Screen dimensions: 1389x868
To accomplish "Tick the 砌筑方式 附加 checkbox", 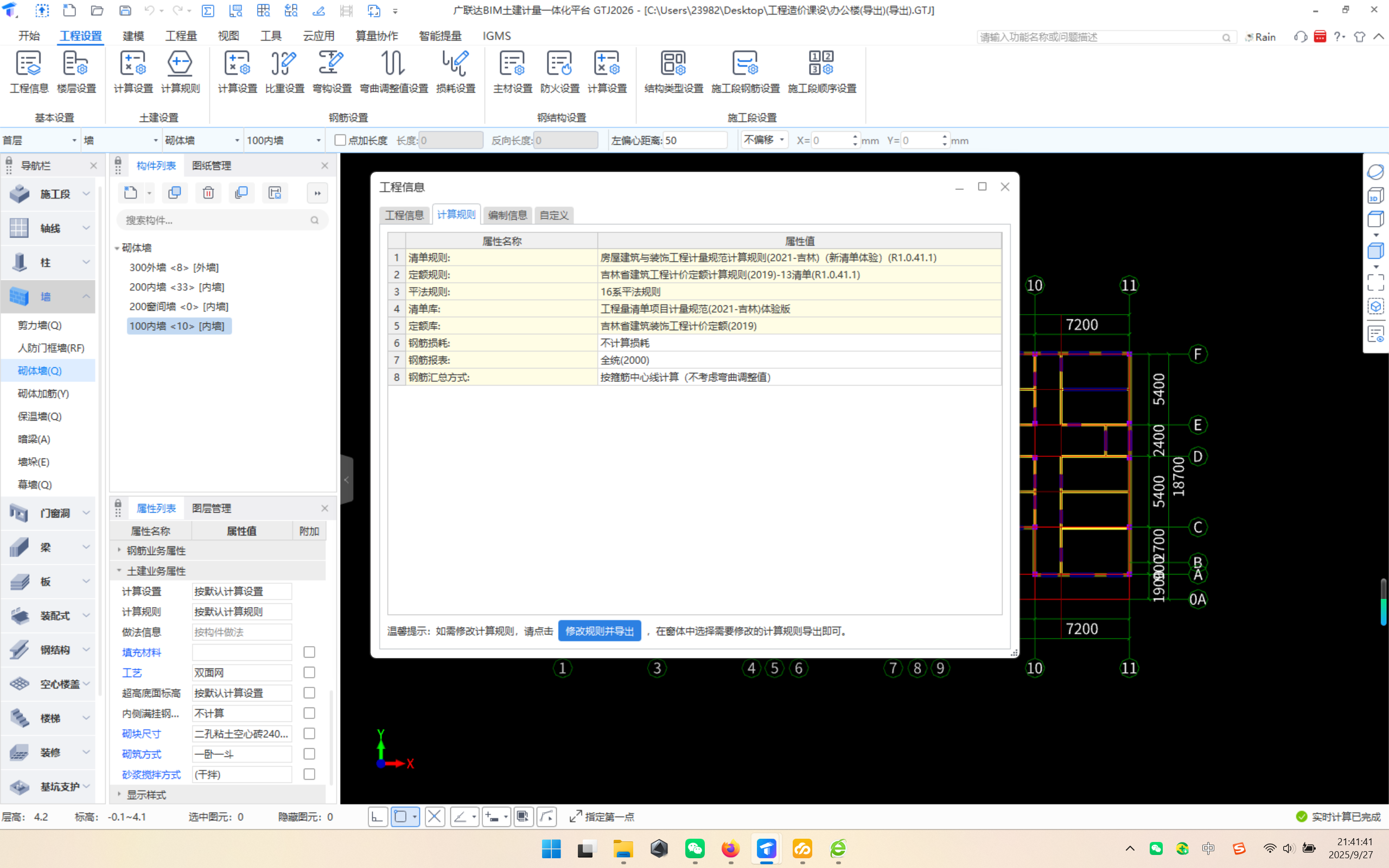I will [309, 754].
